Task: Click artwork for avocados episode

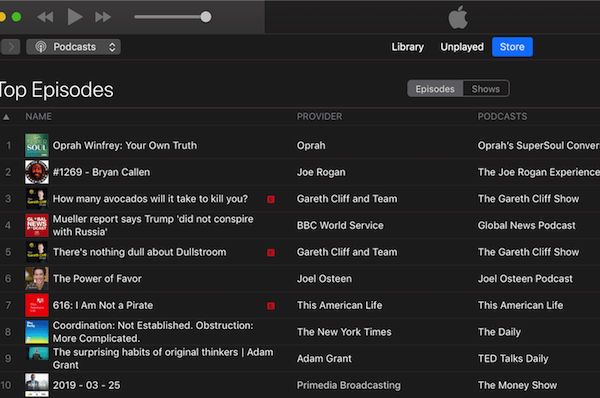Action: click(37, 199)
